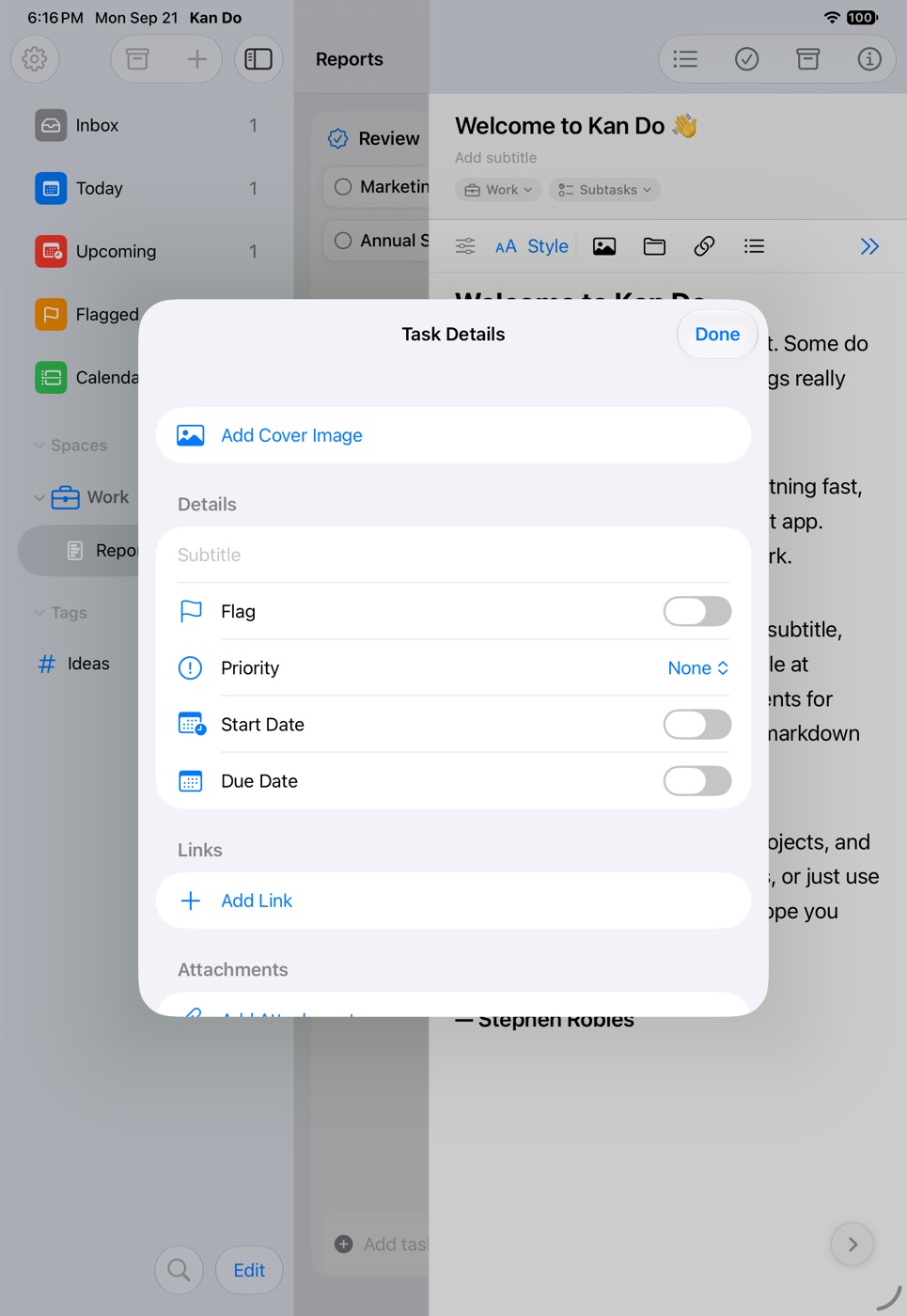
Task: Select the Work space
Action: (x=91, y=497)
